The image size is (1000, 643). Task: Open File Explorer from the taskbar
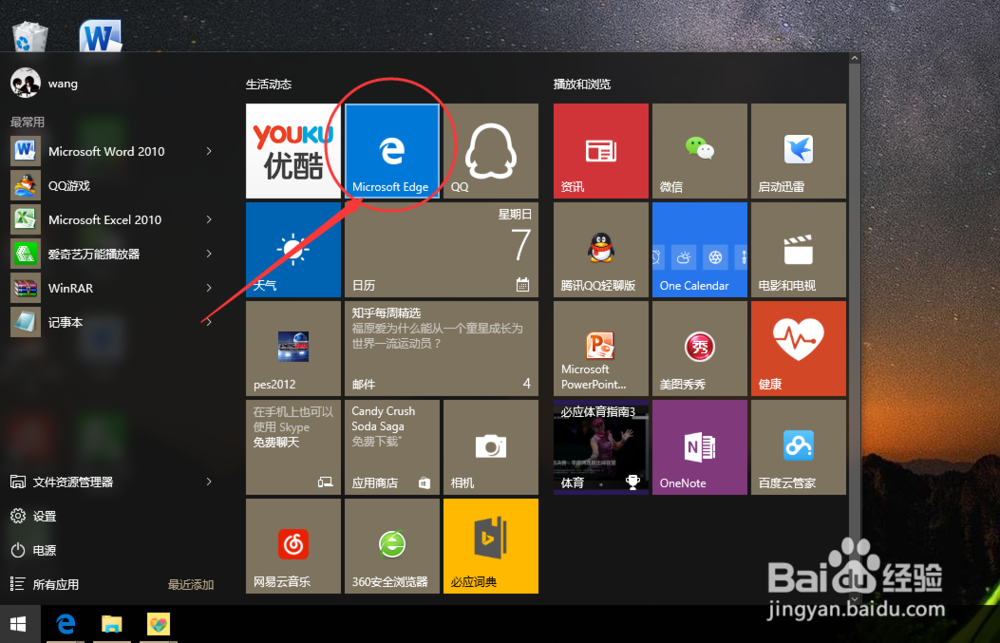coord(112,624)
